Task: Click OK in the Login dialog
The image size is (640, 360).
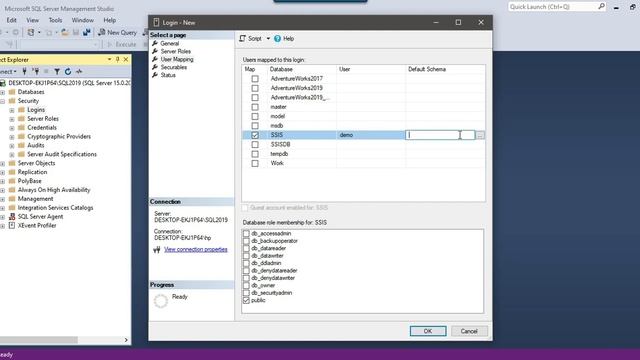Action: [428, 331]
